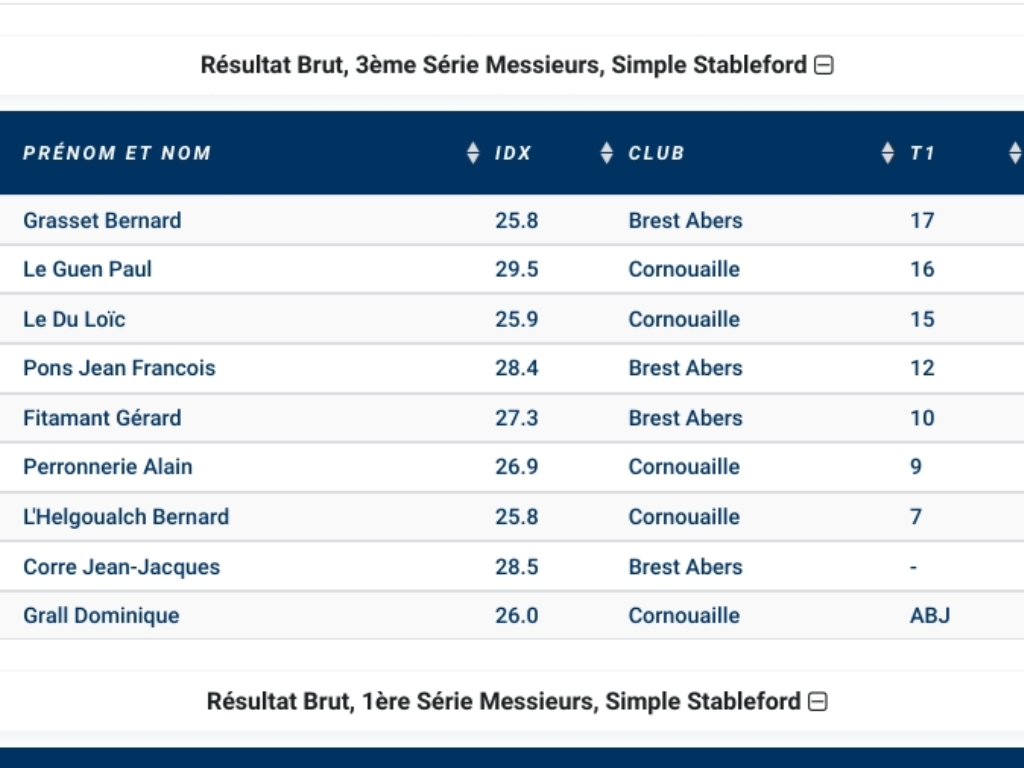Select Grall Dominique player name
This screenshot has height=768, width=1024.
click(x=101, y=615)
